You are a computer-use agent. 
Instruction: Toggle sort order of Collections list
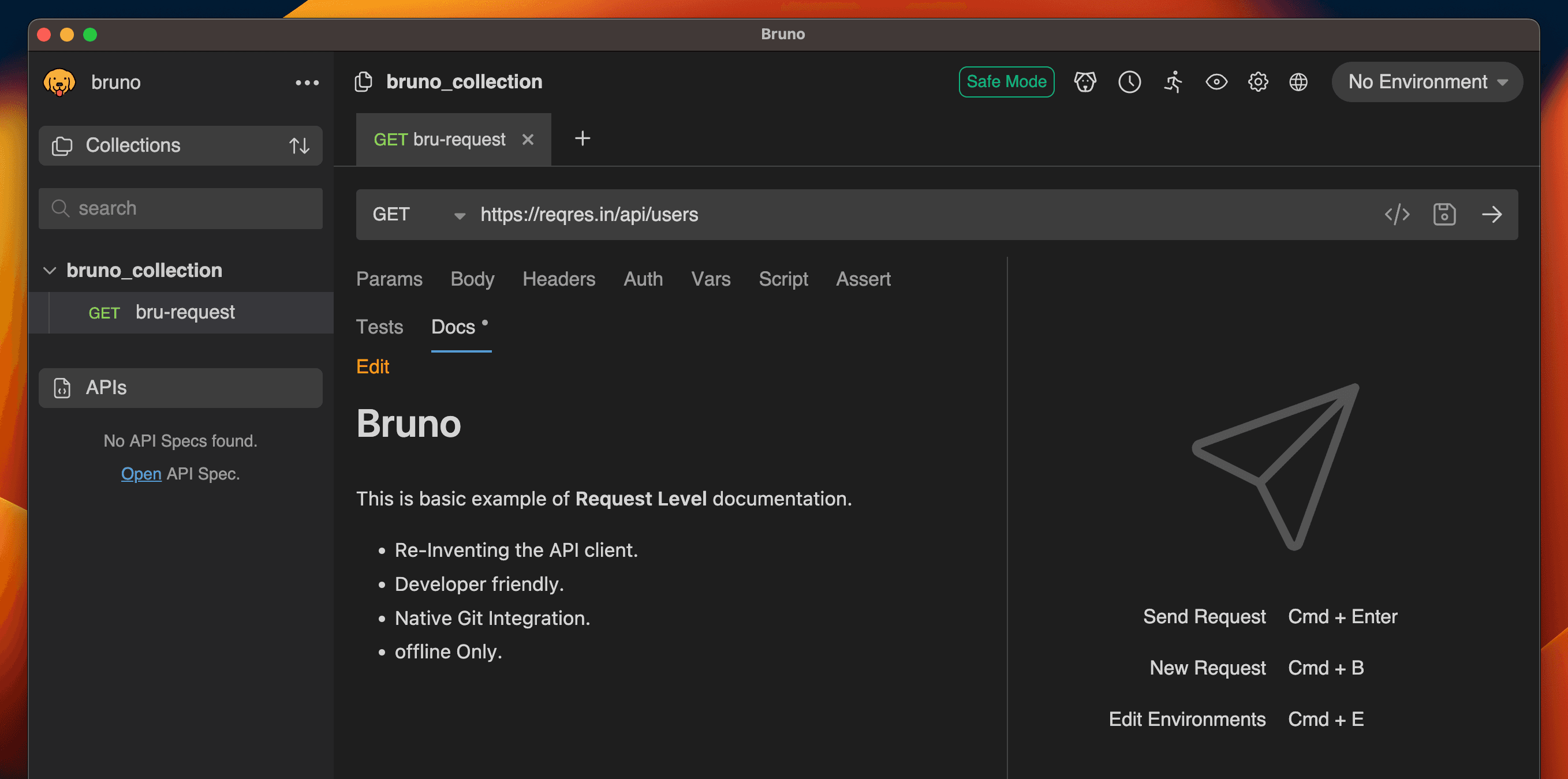299,145
